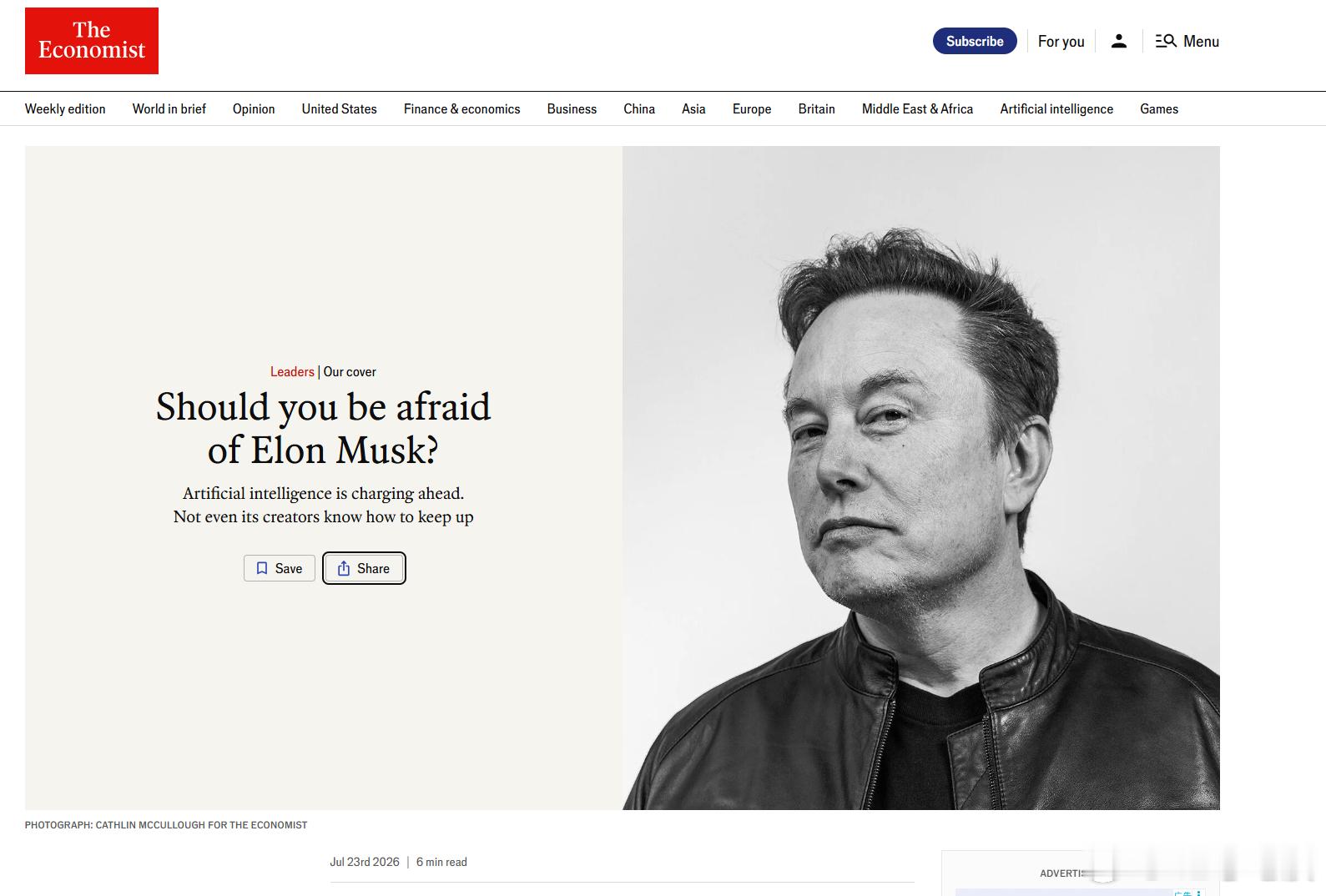Go to the Games section
Screen dimensions: 1326x896
click(x=1159, y=108)
